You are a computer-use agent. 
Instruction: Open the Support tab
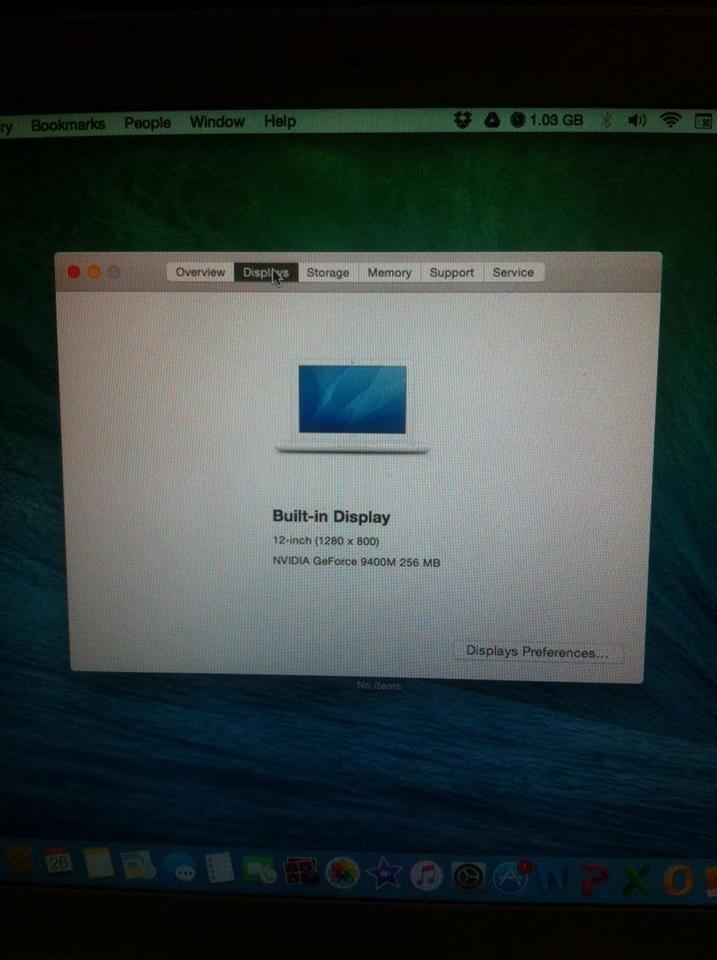pyautogui.click(x=452, y=272)
